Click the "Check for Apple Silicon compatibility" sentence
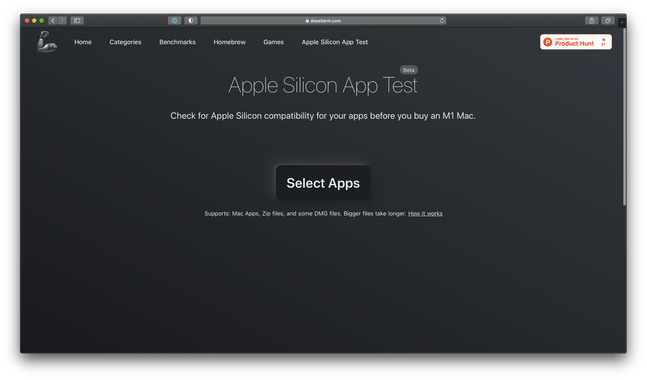This screenshot has height=380, width=647. [323, 116]
